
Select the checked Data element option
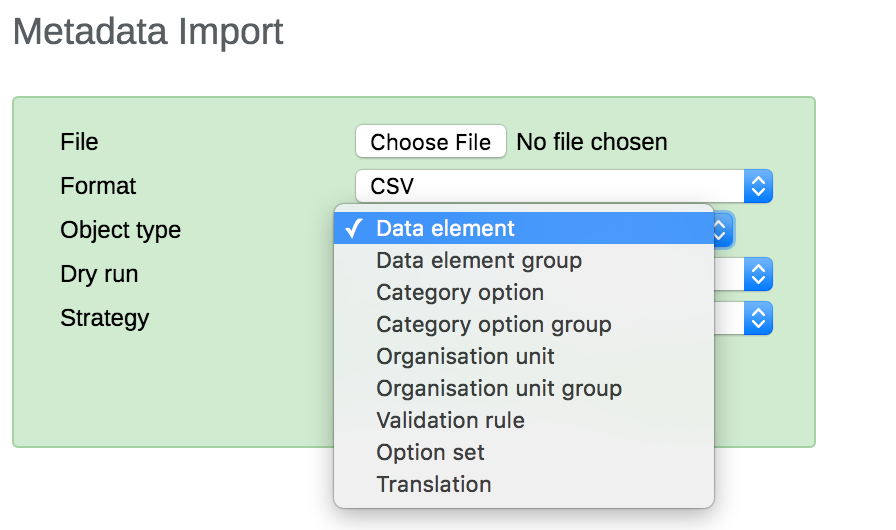445,228
